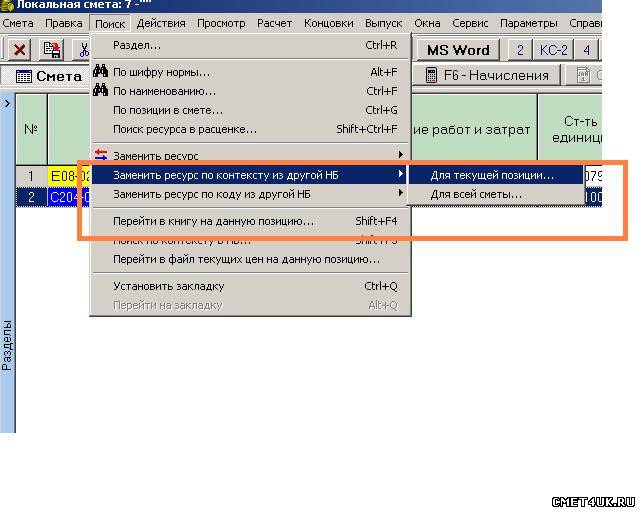Click the toolbar button labeled 2
640x512 pixels.
pos(520,50)
